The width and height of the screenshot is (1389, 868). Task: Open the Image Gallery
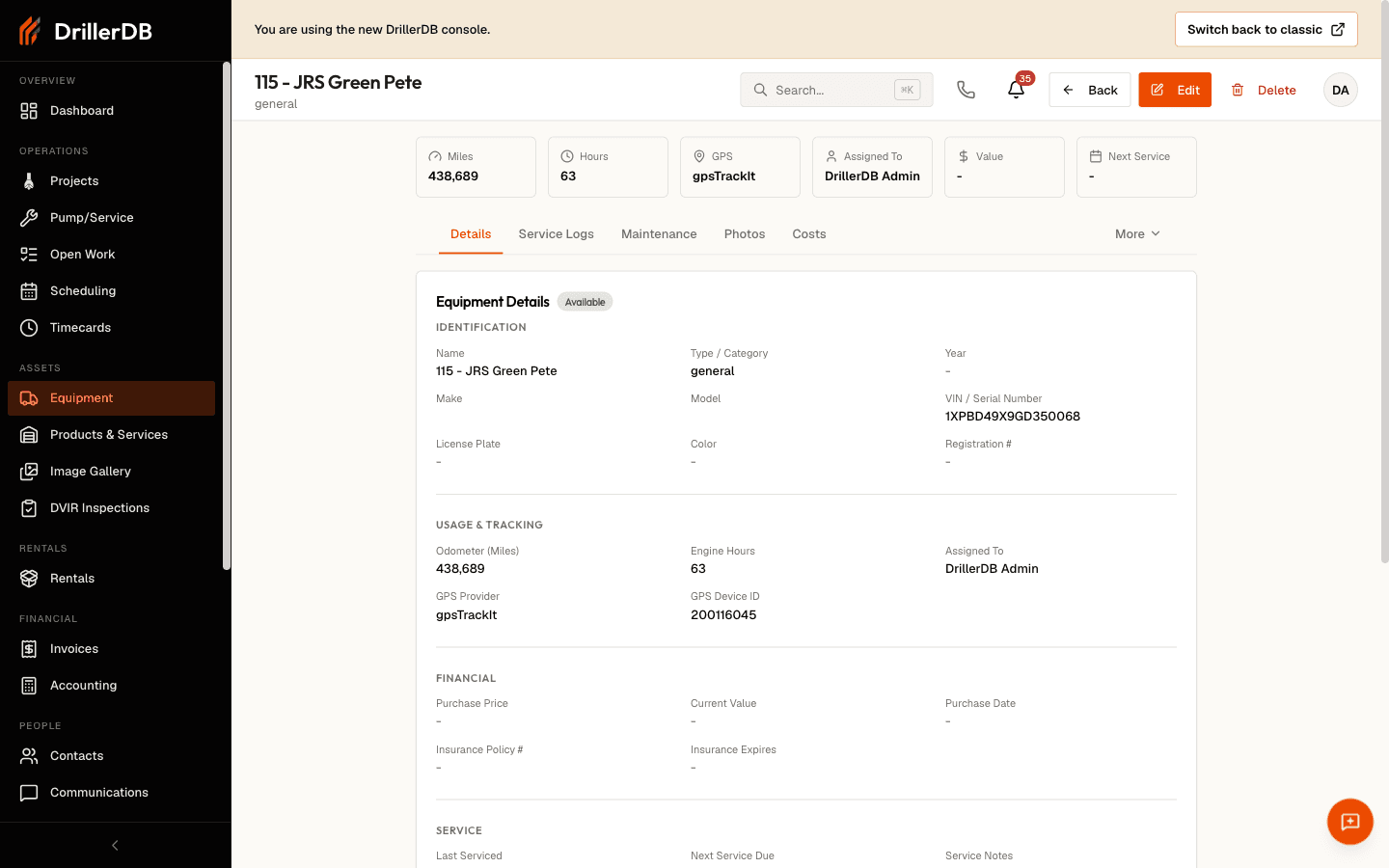click(111, 472)
